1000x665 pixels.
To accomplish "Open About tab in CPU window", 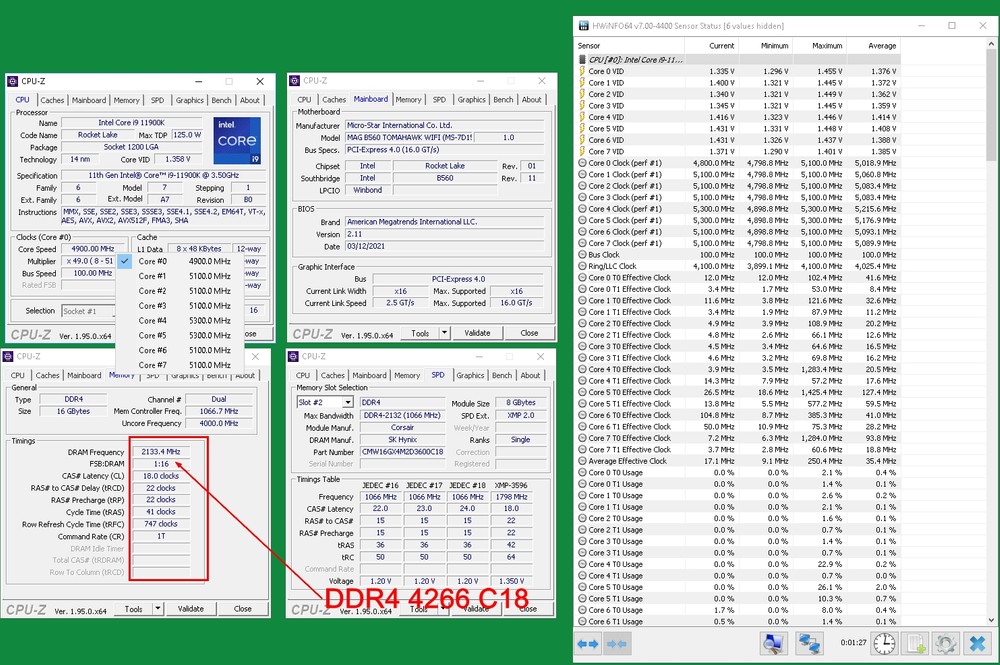I will 249,100.
